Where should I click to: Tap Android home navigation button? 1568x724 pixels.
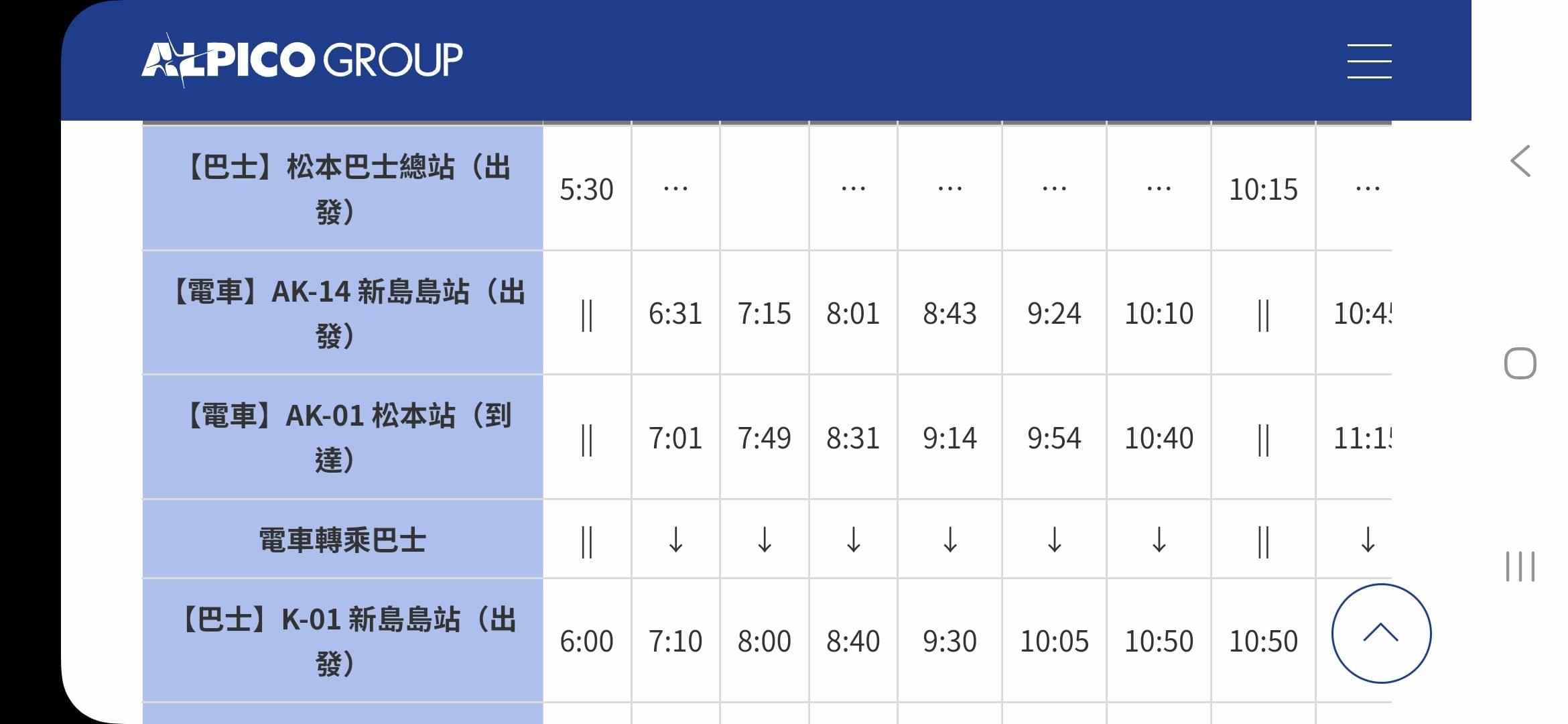(1520, 364)
